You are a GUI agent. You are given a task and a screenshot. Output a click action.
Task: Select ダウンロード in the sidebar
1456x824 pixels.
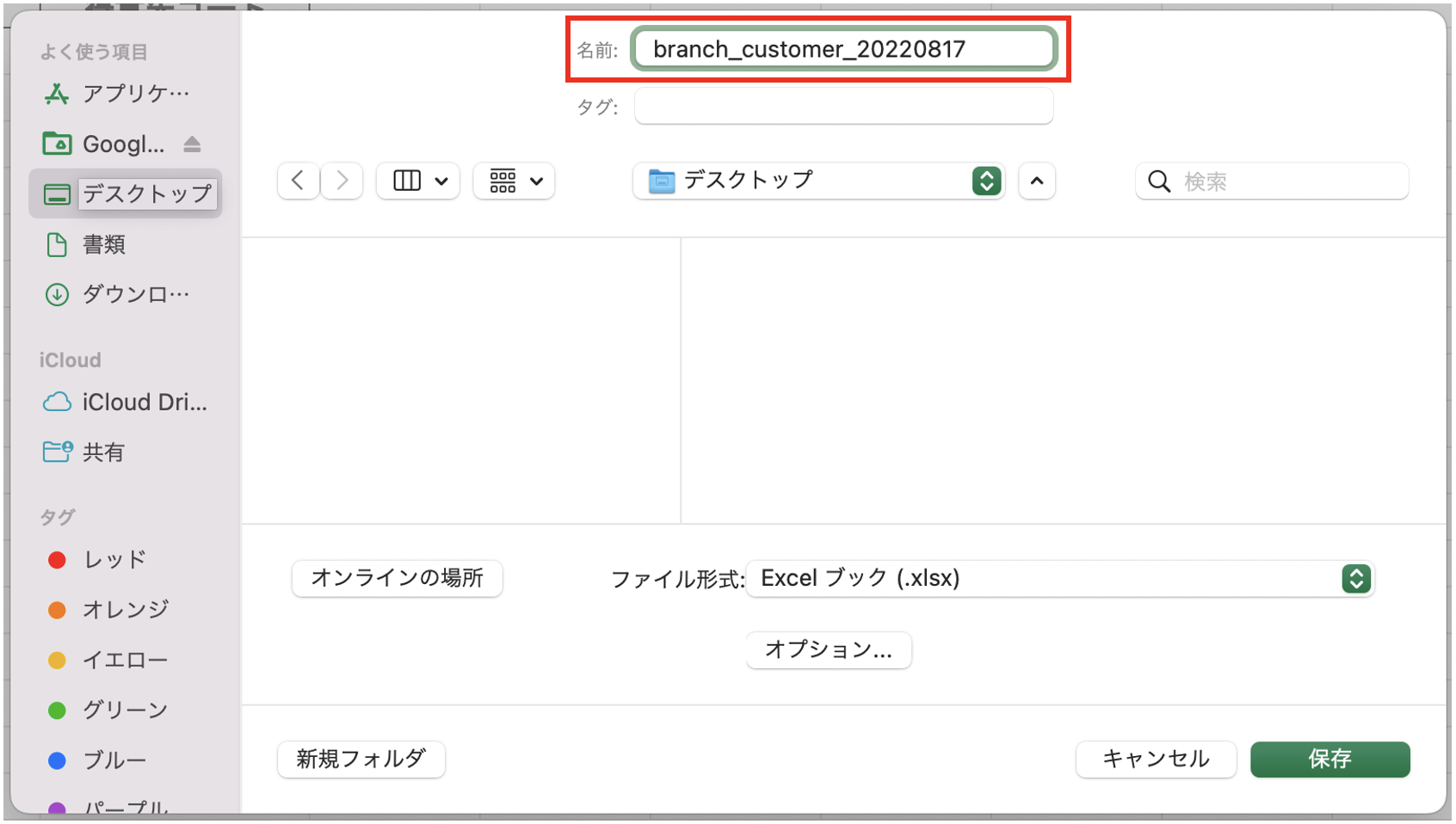126,294
